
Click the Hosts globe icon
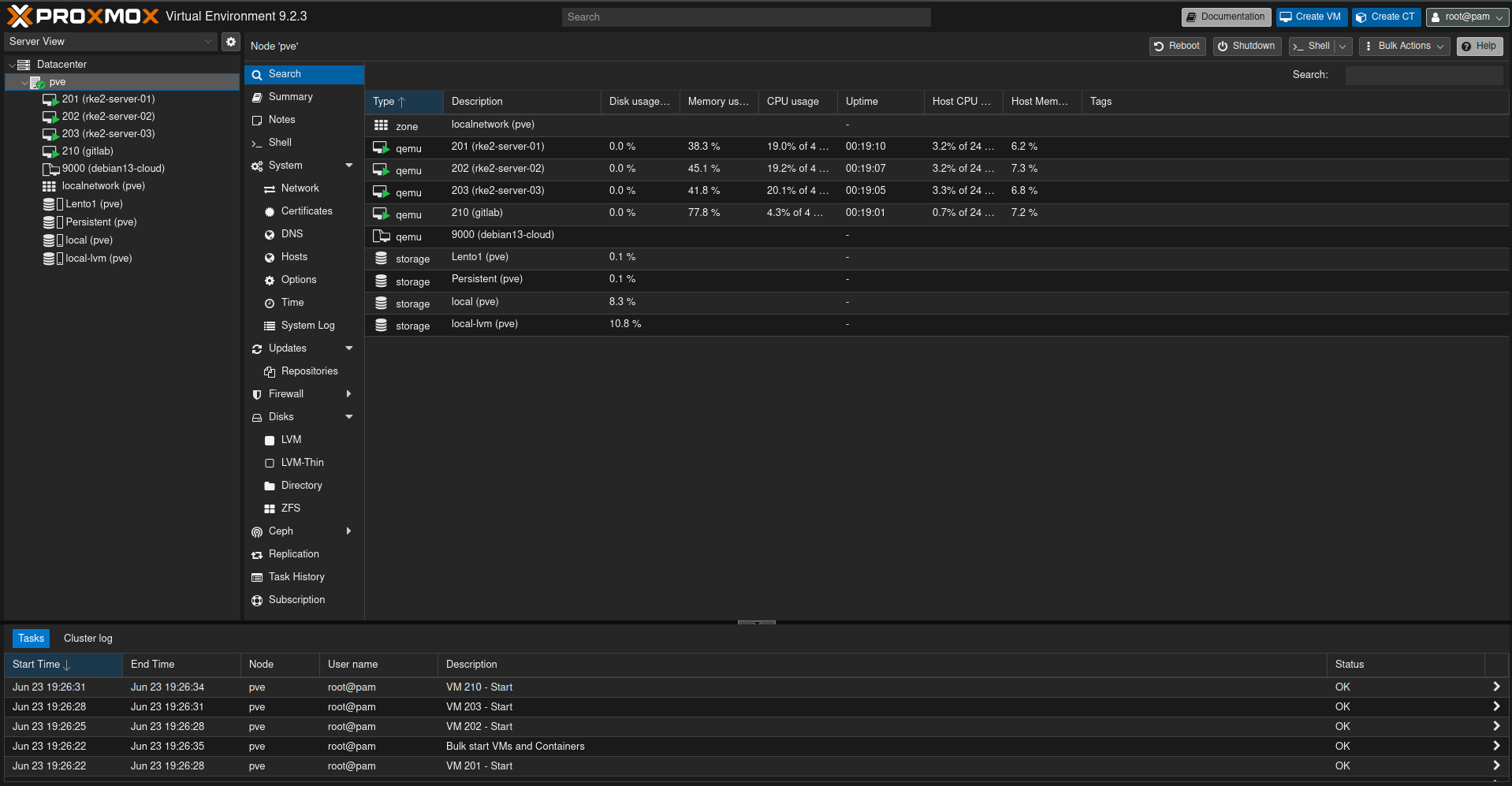coord(270,257)
